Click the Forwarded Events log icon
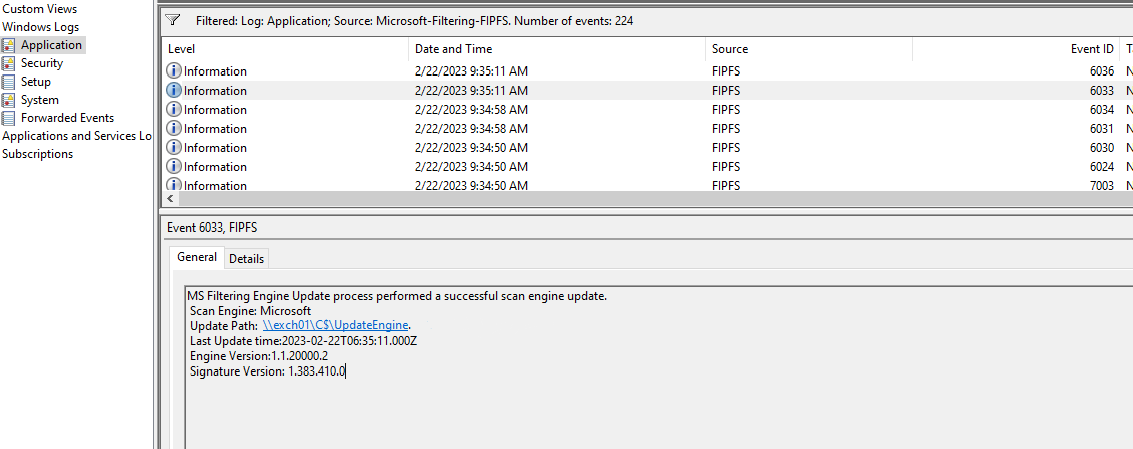 point(8,118)
